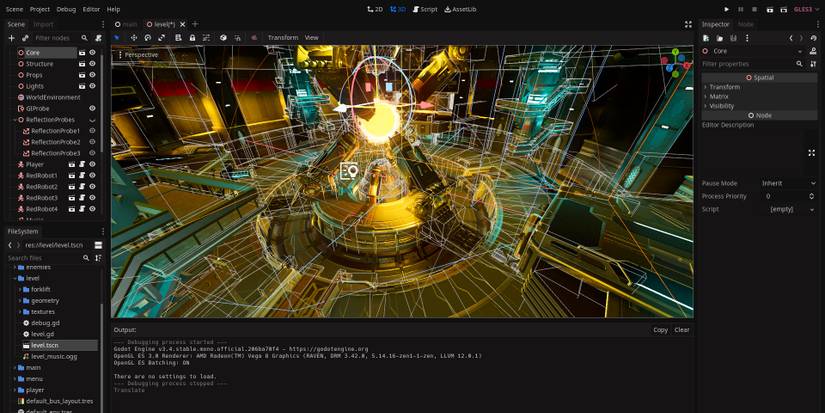
Task: Toggle visibility of Lights node
Action: pos(92,86)
